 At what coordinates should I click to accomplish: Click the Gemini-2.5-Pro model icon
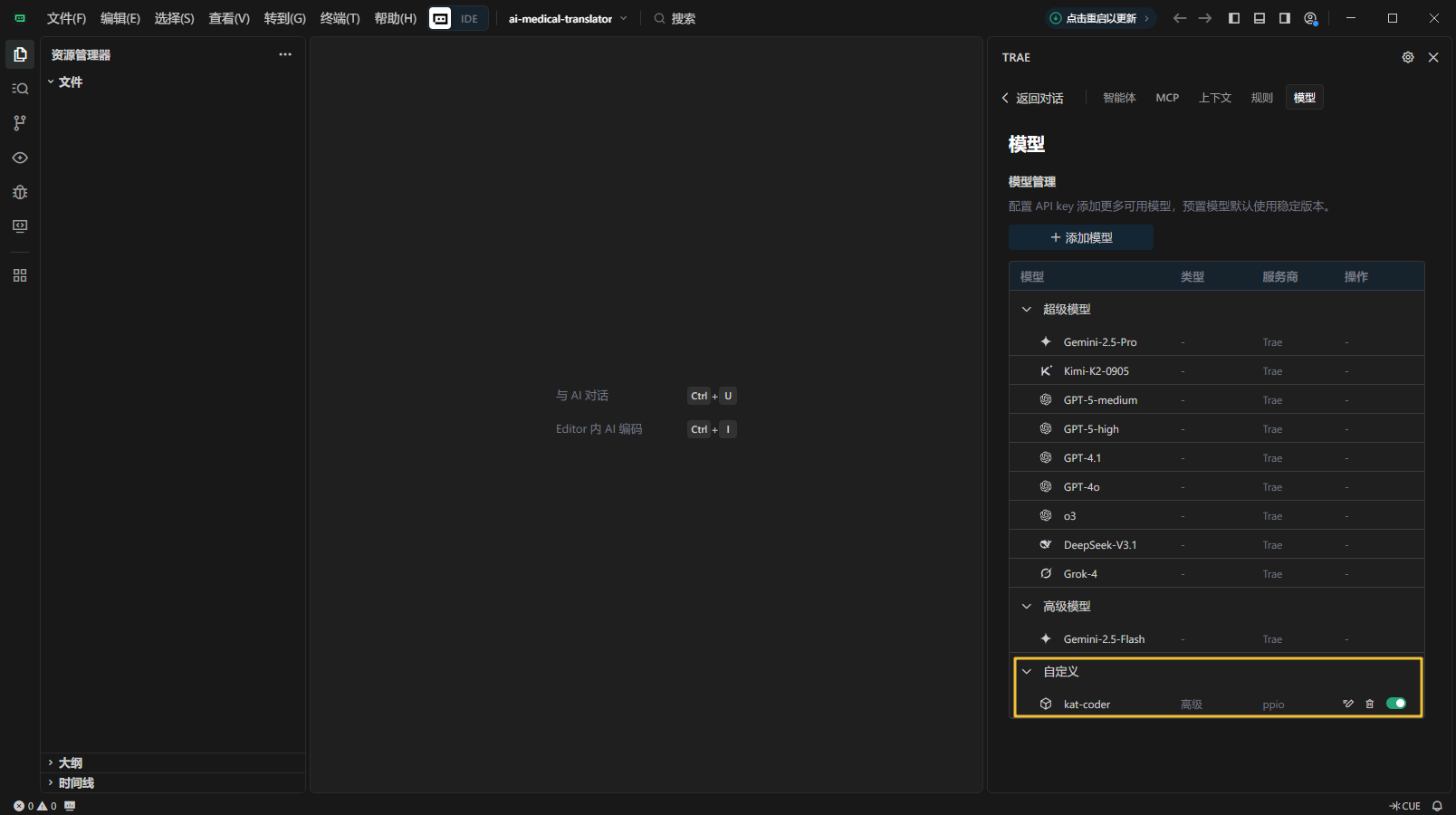click(1046, 341)
